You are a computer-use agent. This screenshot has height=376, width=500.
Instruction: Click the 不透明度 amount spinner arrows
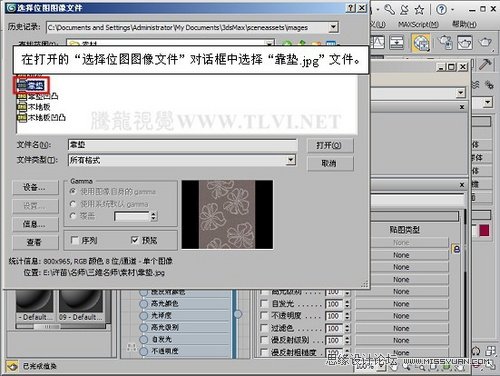[x=347, y=316]
